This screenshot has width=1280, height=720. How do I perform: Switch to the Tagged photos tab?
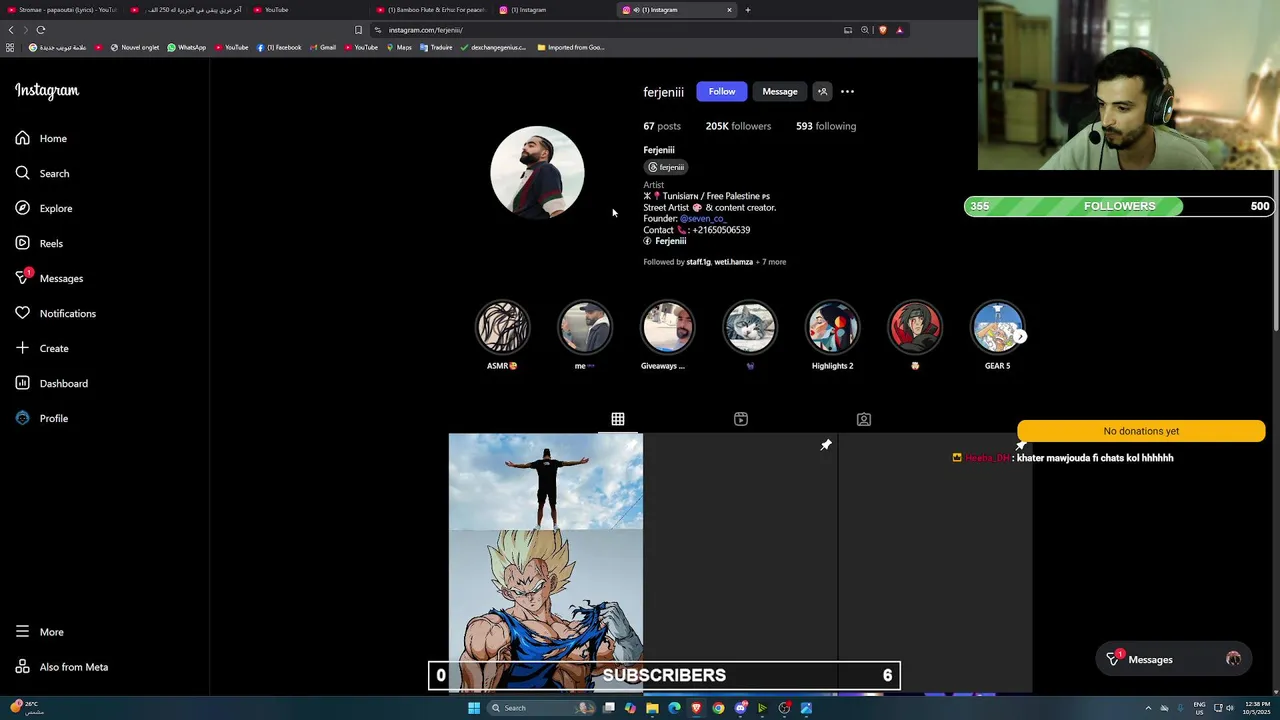pyautogui.click(x=864, y=419)
